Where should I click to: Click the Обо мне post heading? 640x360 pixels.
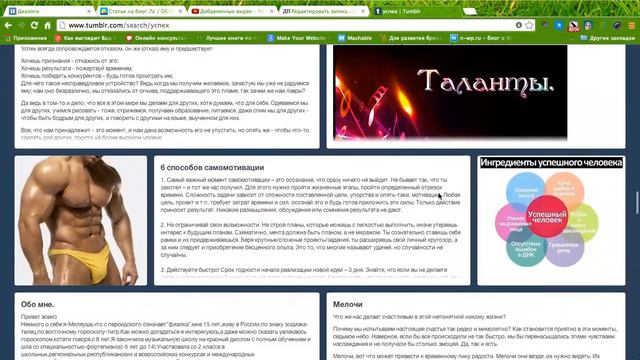coord(38,304)
